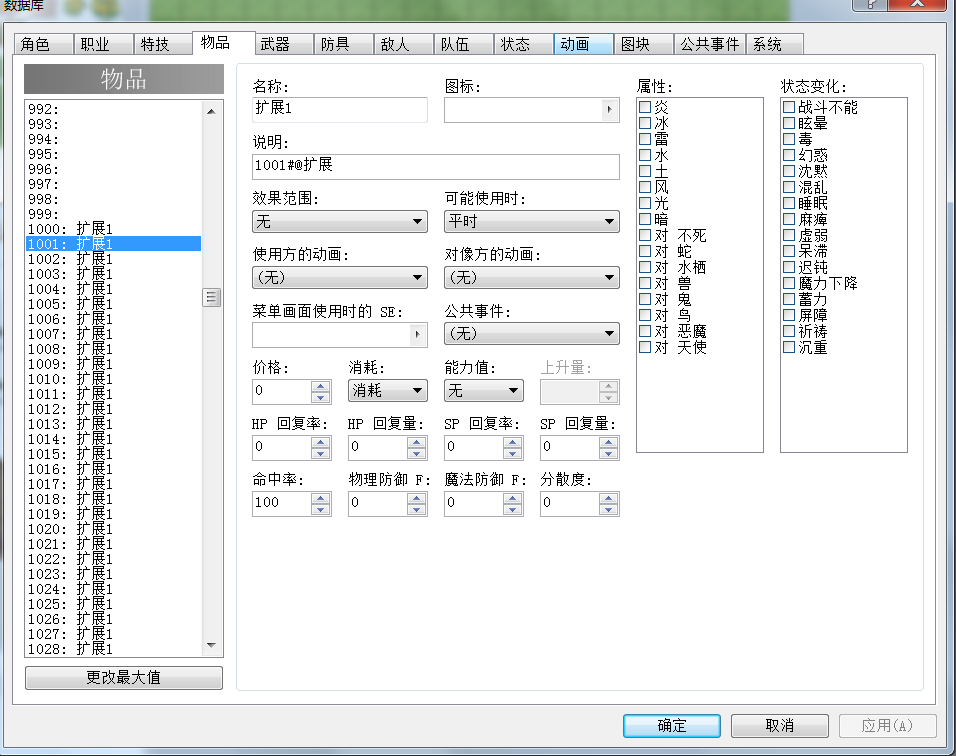Increase HP 回复率 with up arrow

click(x=321, y=441)
